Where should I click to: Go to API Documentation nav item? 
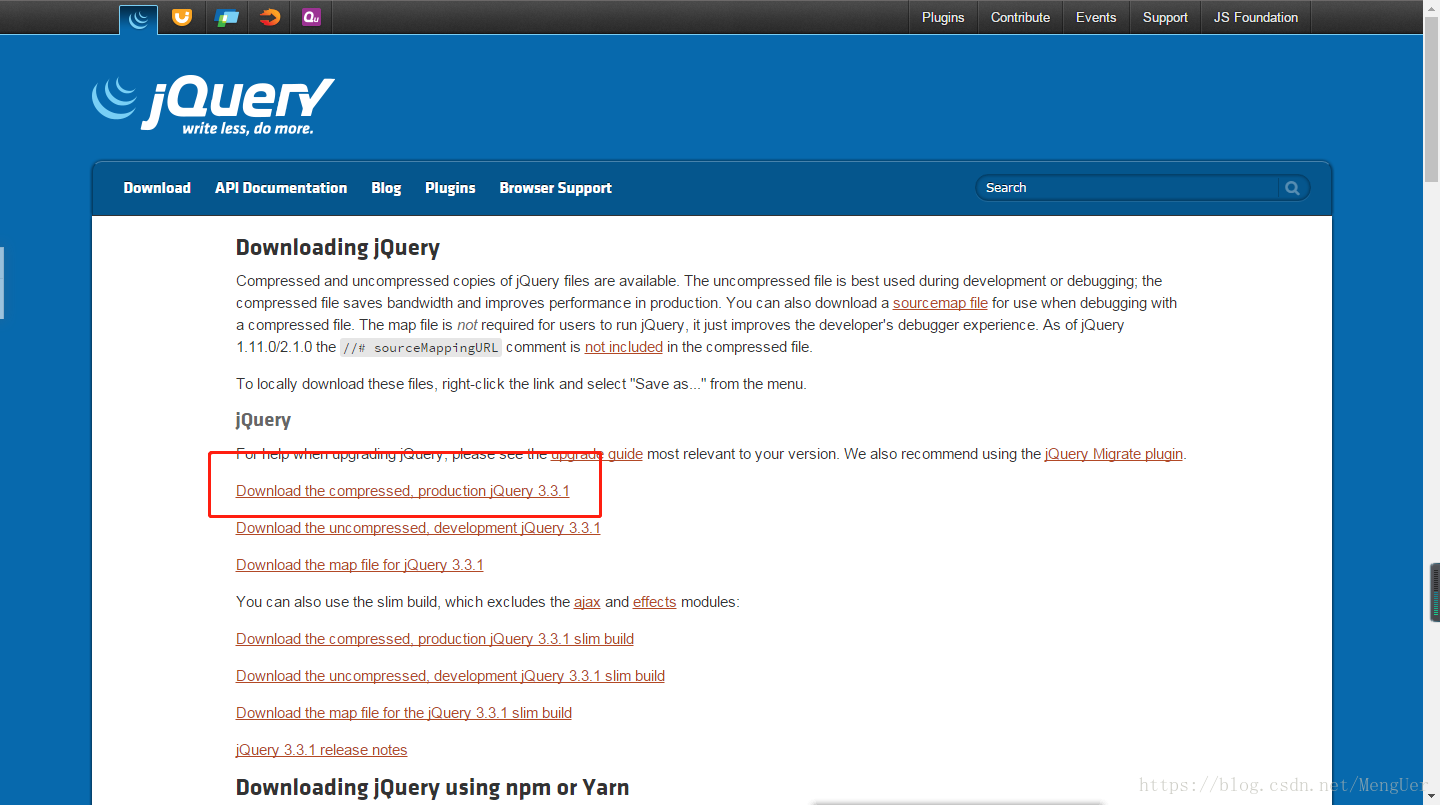(281, 188)
